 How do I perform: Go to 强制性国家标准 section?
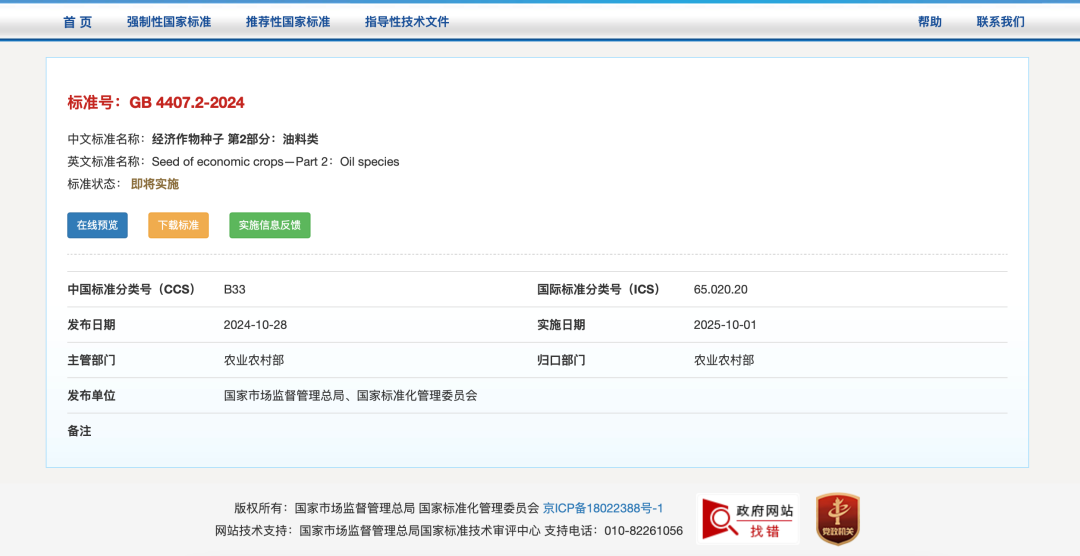click(169, 22)
